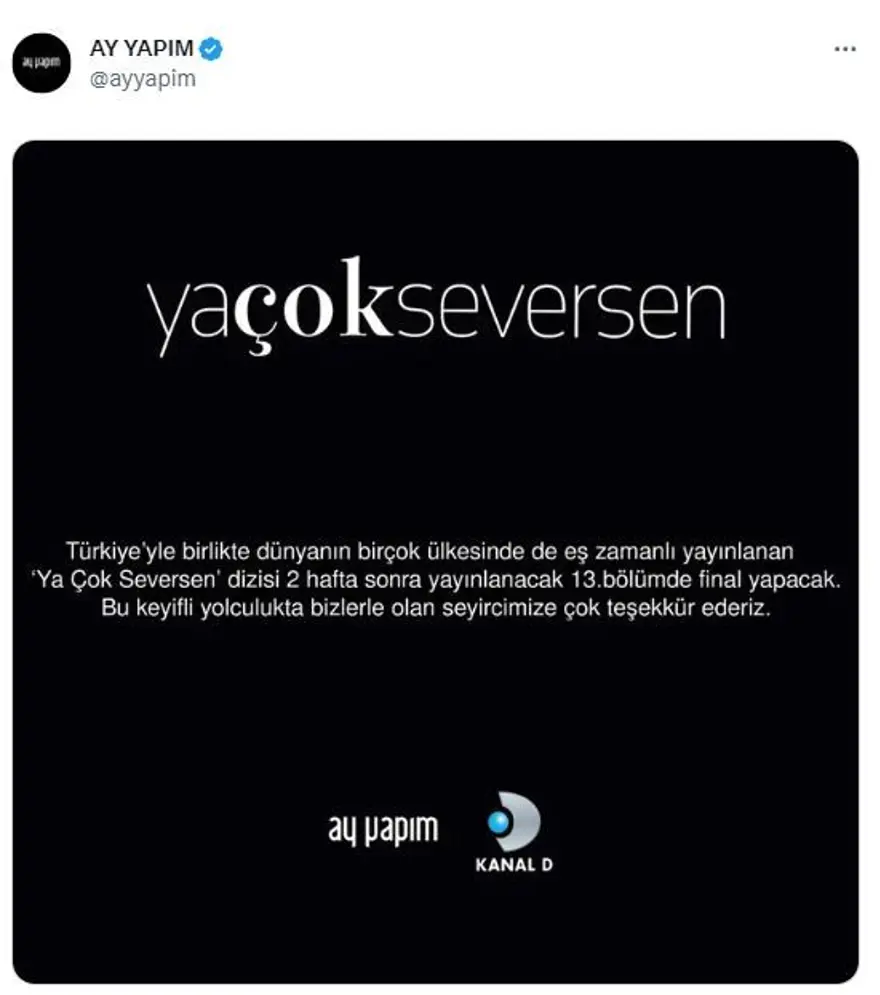Image resolution: width=880 pixels, height=995 pixels.
Task: Open the three-dot more options menu
Action: [844, 49]
